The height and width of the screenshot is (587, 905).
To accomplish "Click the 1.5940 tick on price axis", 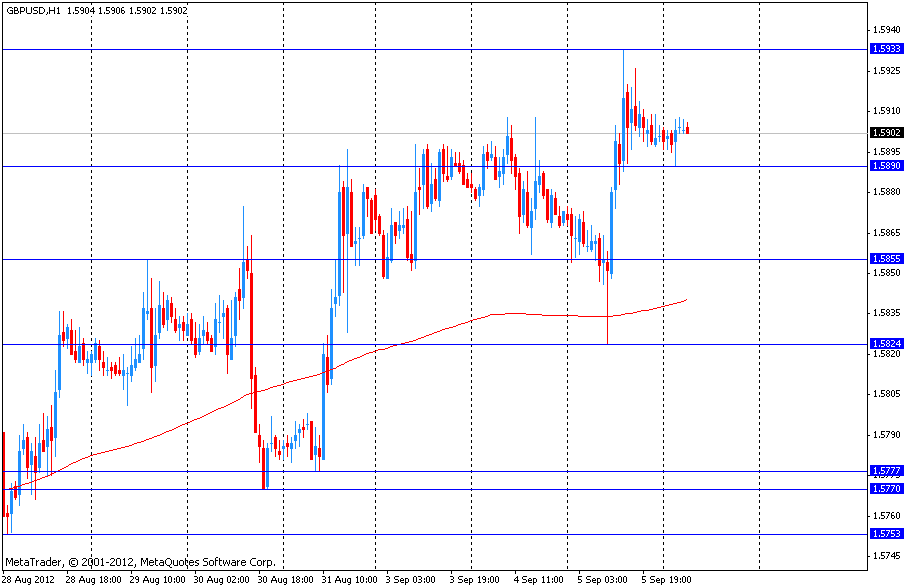I will tap(886, 30).
